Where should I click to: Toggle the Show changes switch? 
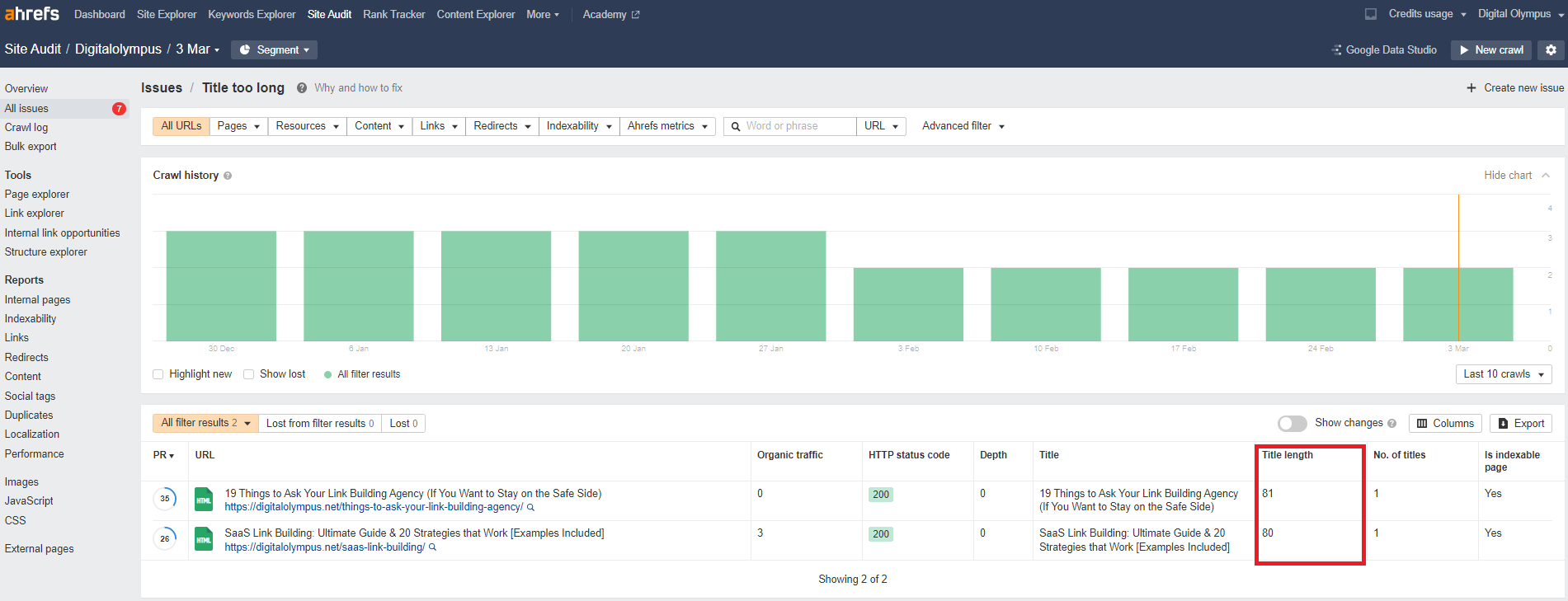point(1292,424)
